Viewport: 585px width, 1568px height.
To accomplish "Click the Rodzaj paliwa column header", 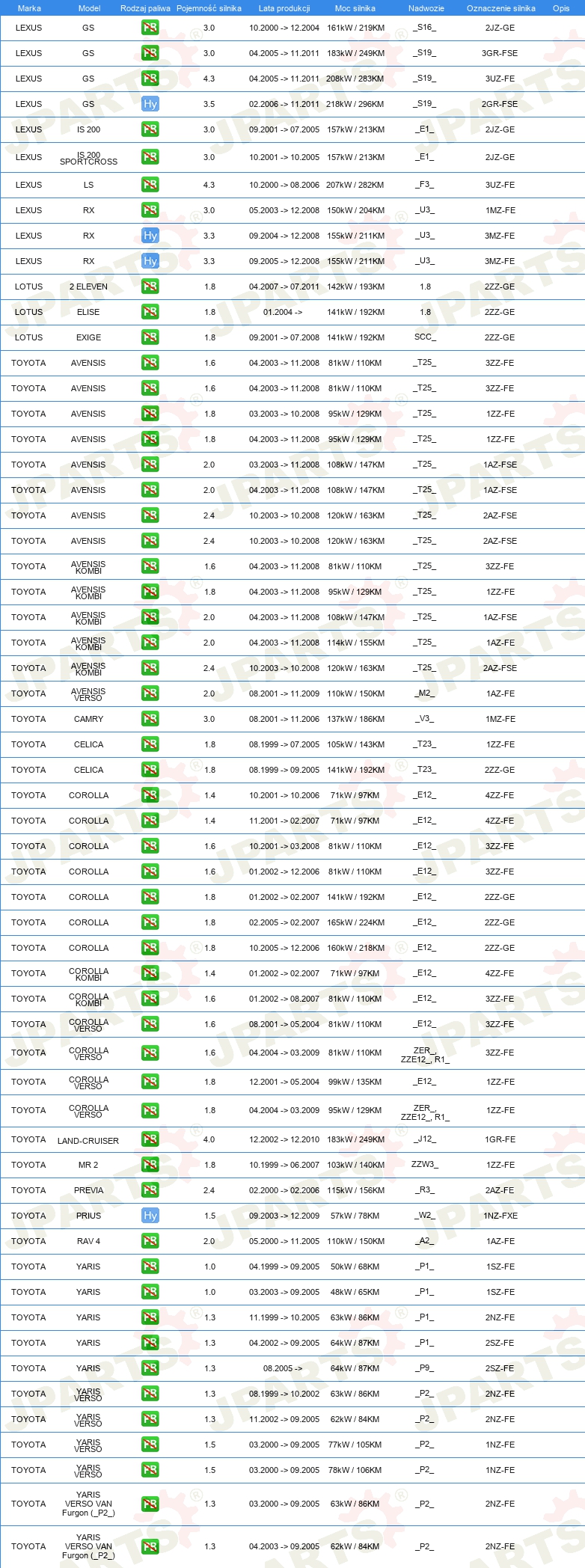I will pyautogui.click(x=145, y=8).
